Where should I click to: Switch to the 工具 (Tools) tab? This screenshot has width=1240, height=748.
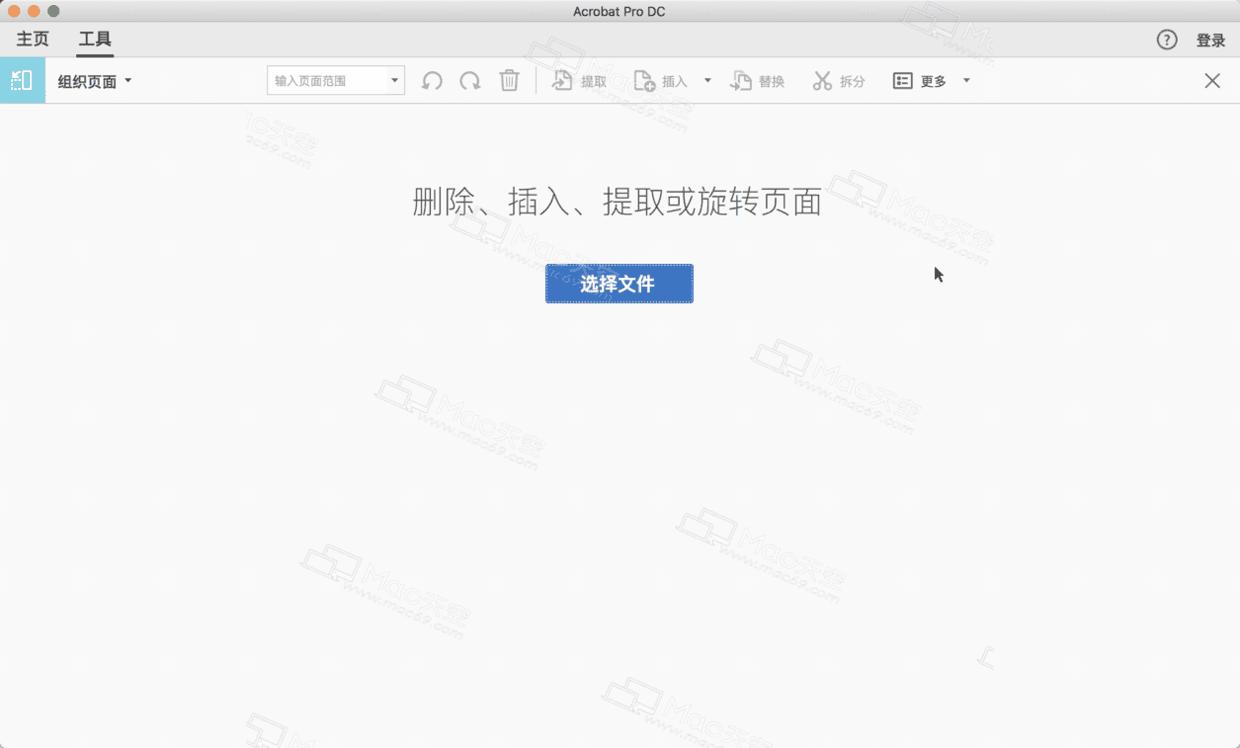point(94,39)
